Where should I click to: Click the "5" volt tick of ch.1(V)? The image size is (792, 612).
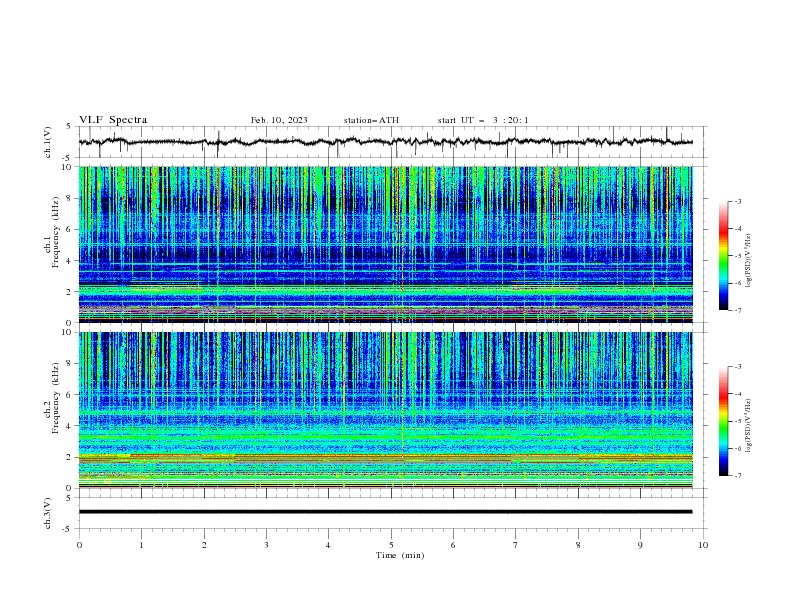69,126
